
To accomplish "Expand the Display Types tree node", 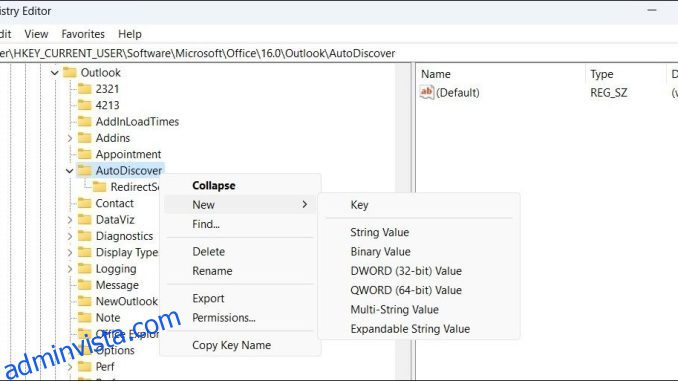I will tap(70, 253).
